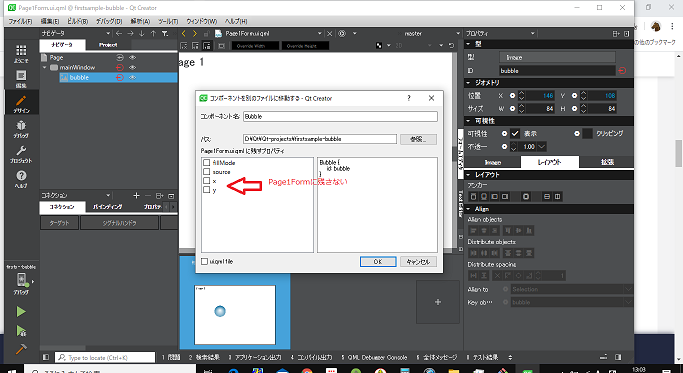Click split icon in properties panel header
This screenshot has width=683, height=373.
pyautogui.click(x=615, y=34)
